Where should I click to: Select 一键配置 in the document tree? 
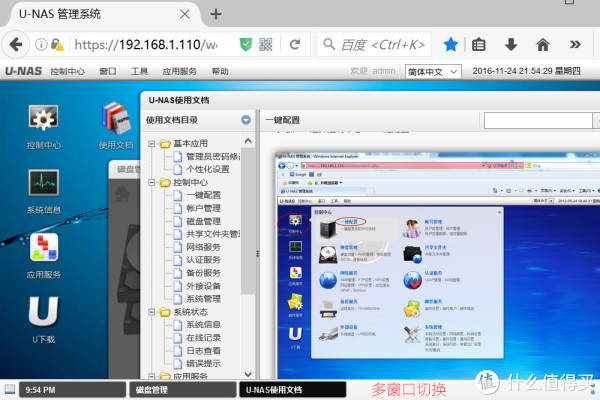tap(204, 195)
